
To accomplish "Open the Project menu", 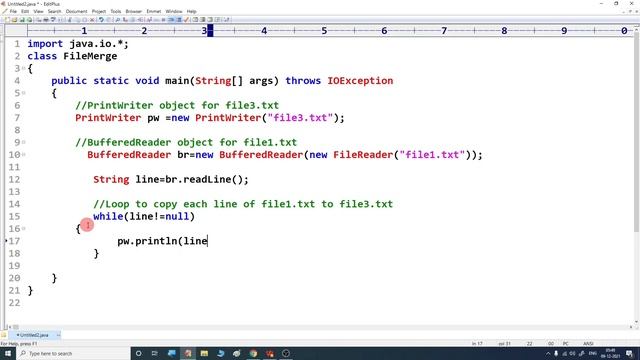I will [99, 11].
